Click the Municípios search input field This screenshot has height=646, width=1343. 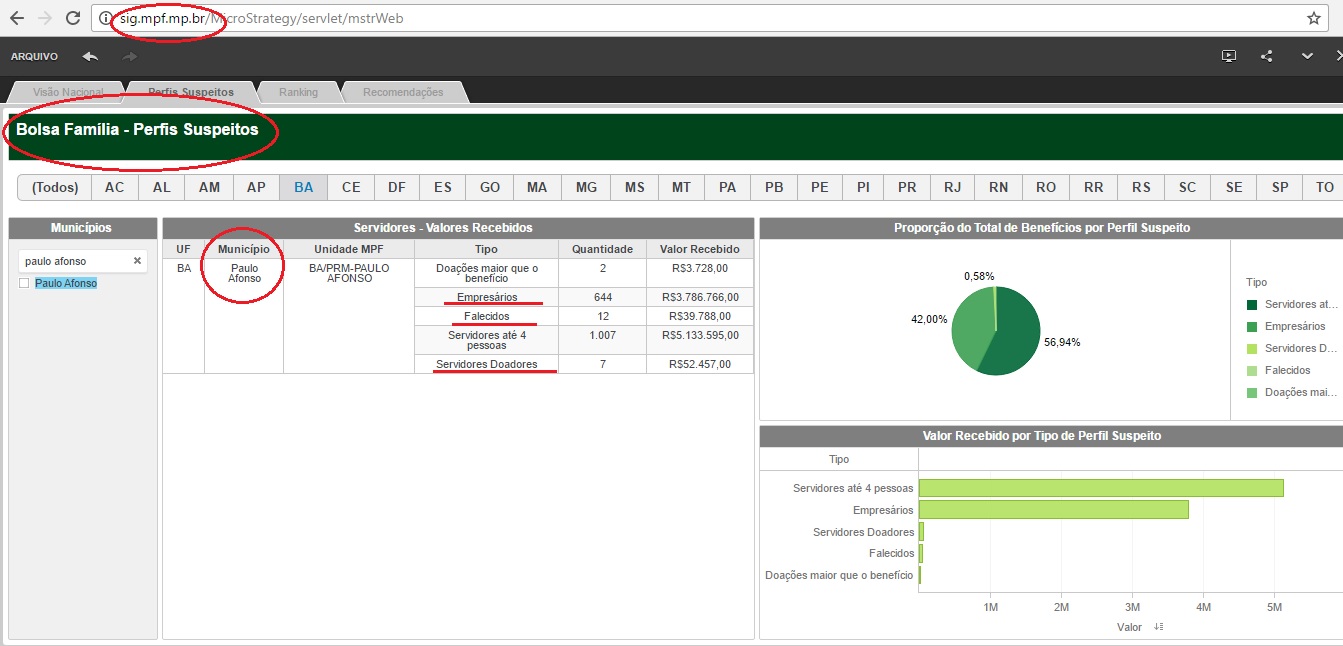(x=75, y=261)
